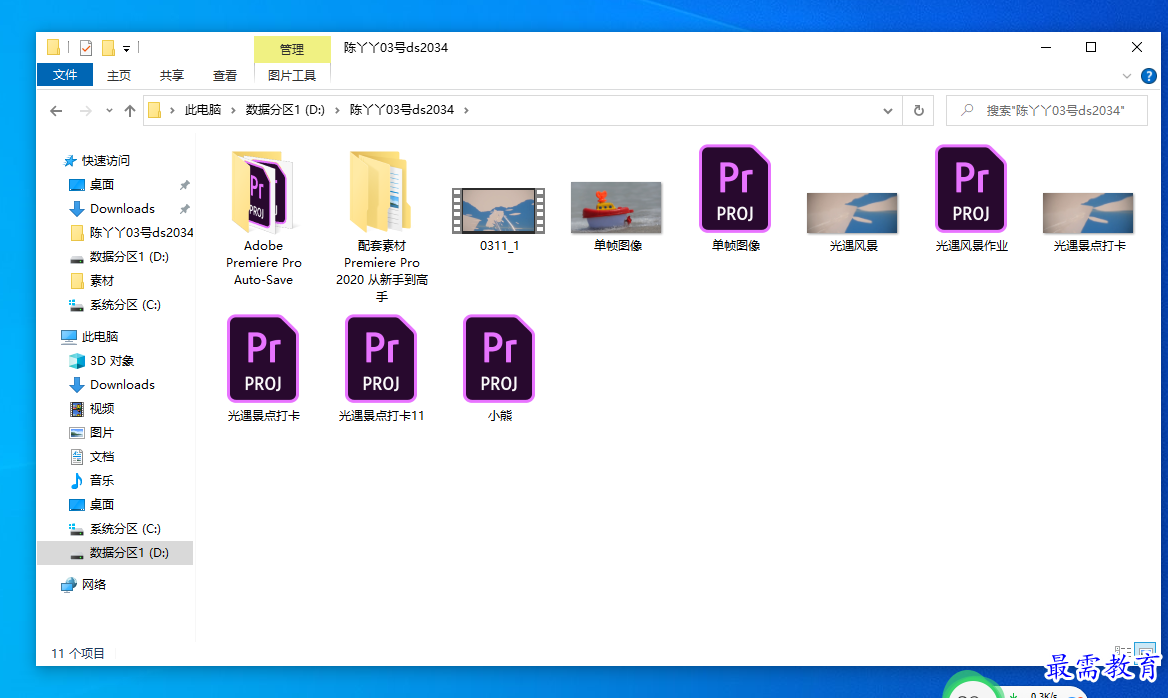
Task: Open the 文件 menu tab
Action: [x=65, y=74]
